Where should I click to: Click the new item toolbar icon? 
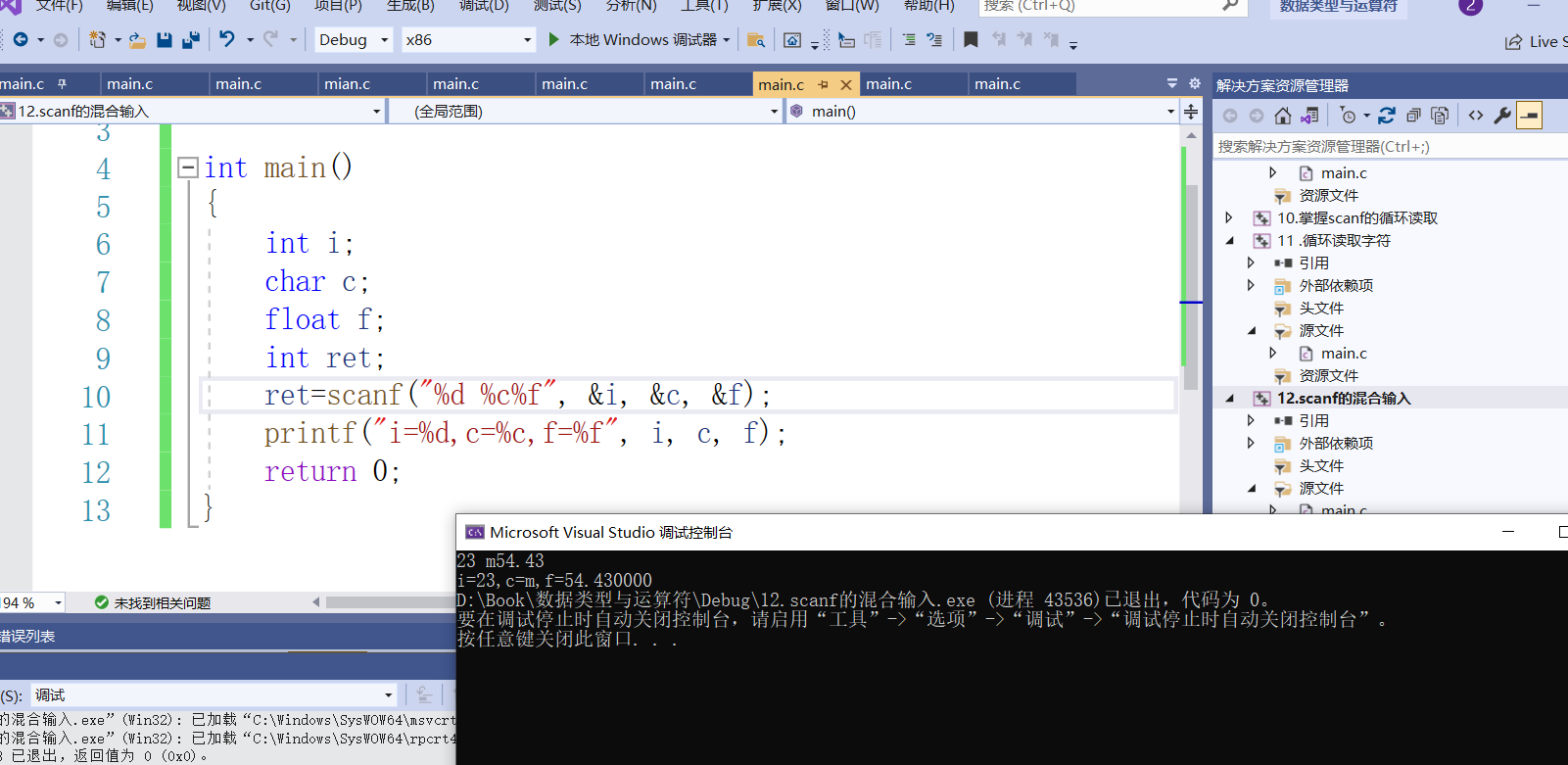97,39
